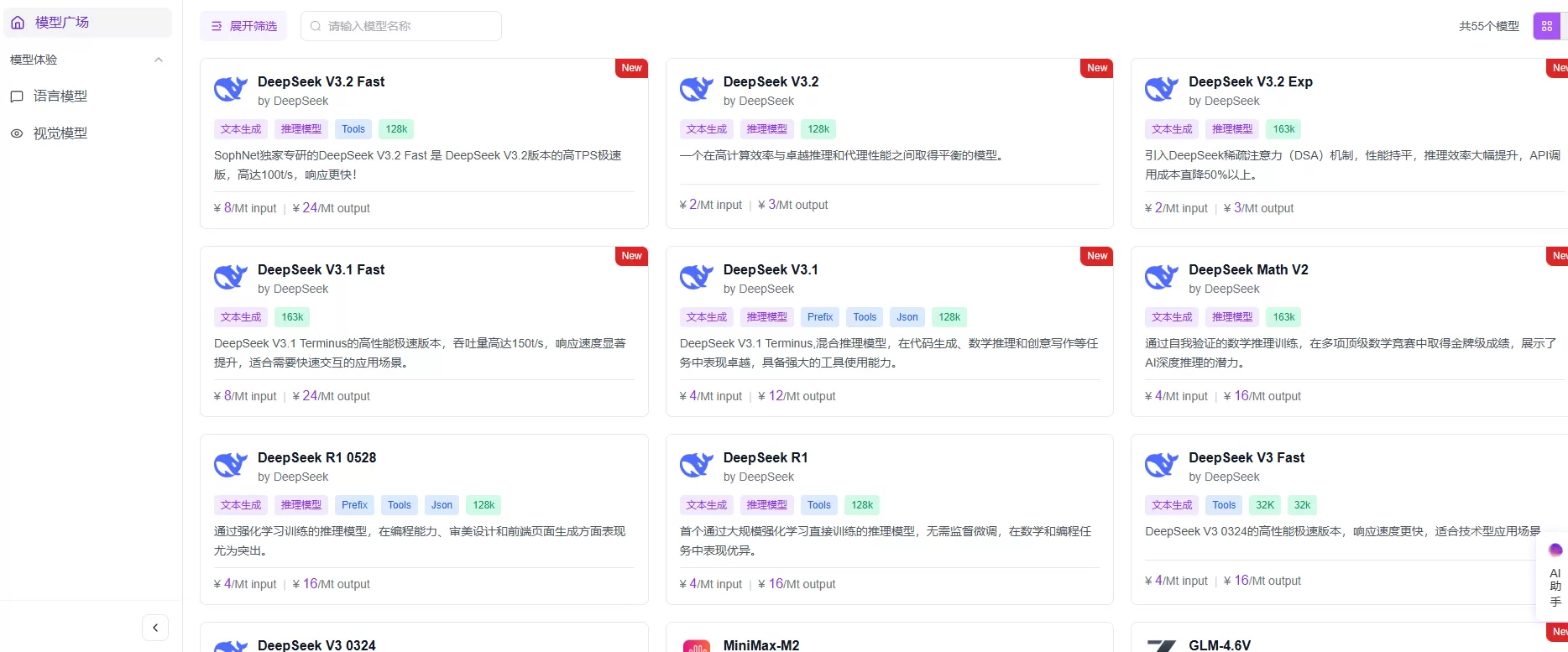Click the Json tag on DeepSeek V3.1
1568x652 pixels.
[907, 317]
